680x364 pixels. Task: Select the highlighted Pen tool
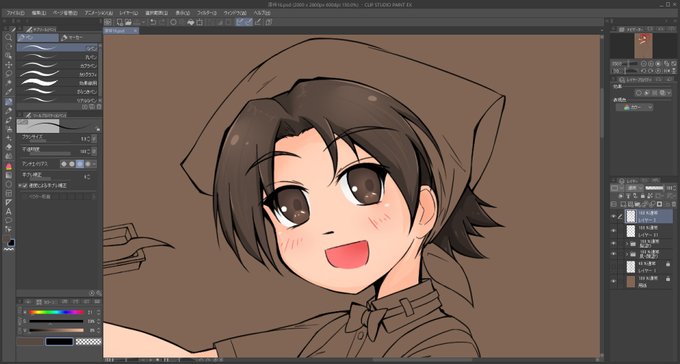(x=8, y=102)
